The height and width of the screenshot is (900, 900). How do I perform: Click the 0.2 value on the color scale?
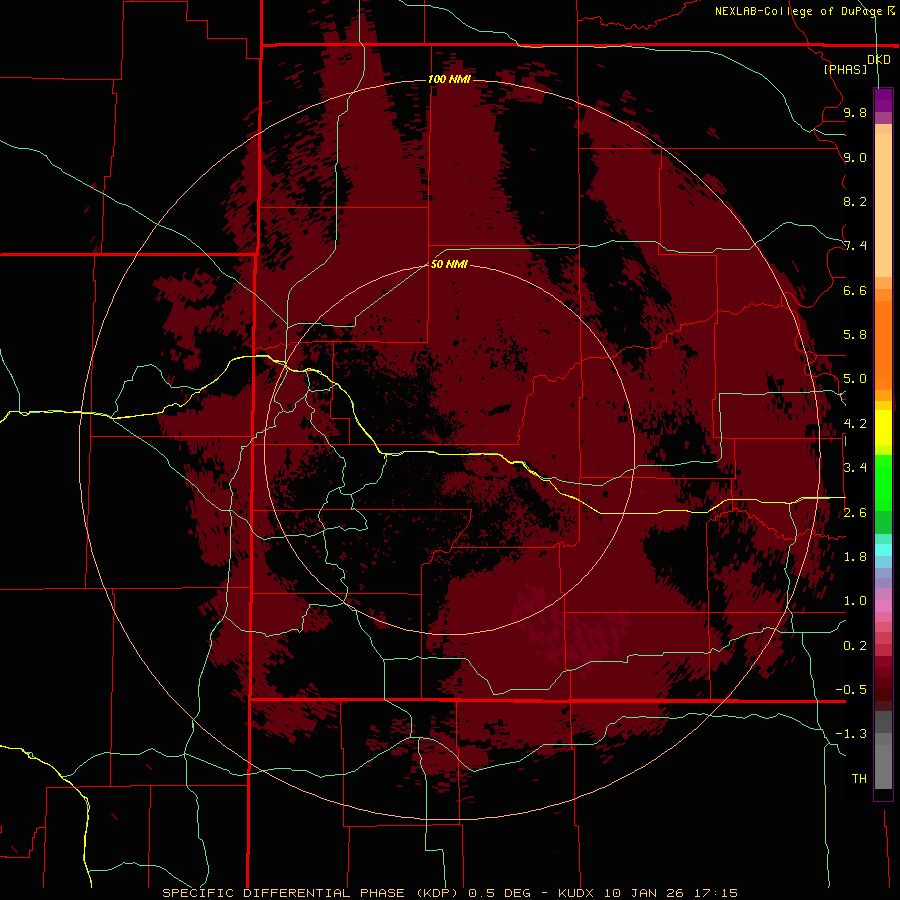(855, 646)
